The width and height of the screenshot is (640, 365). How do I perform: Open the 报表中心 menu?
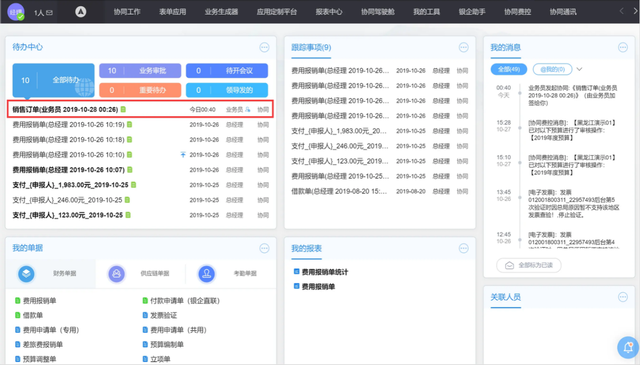(329, 12)
